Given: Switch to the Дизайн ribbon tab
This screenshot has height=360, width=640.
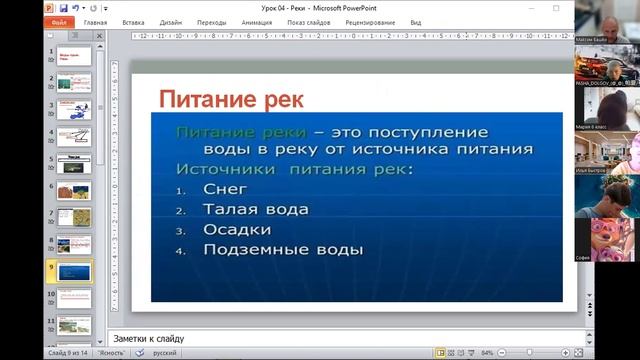Looking at the screenshot, I should [171, 22].
